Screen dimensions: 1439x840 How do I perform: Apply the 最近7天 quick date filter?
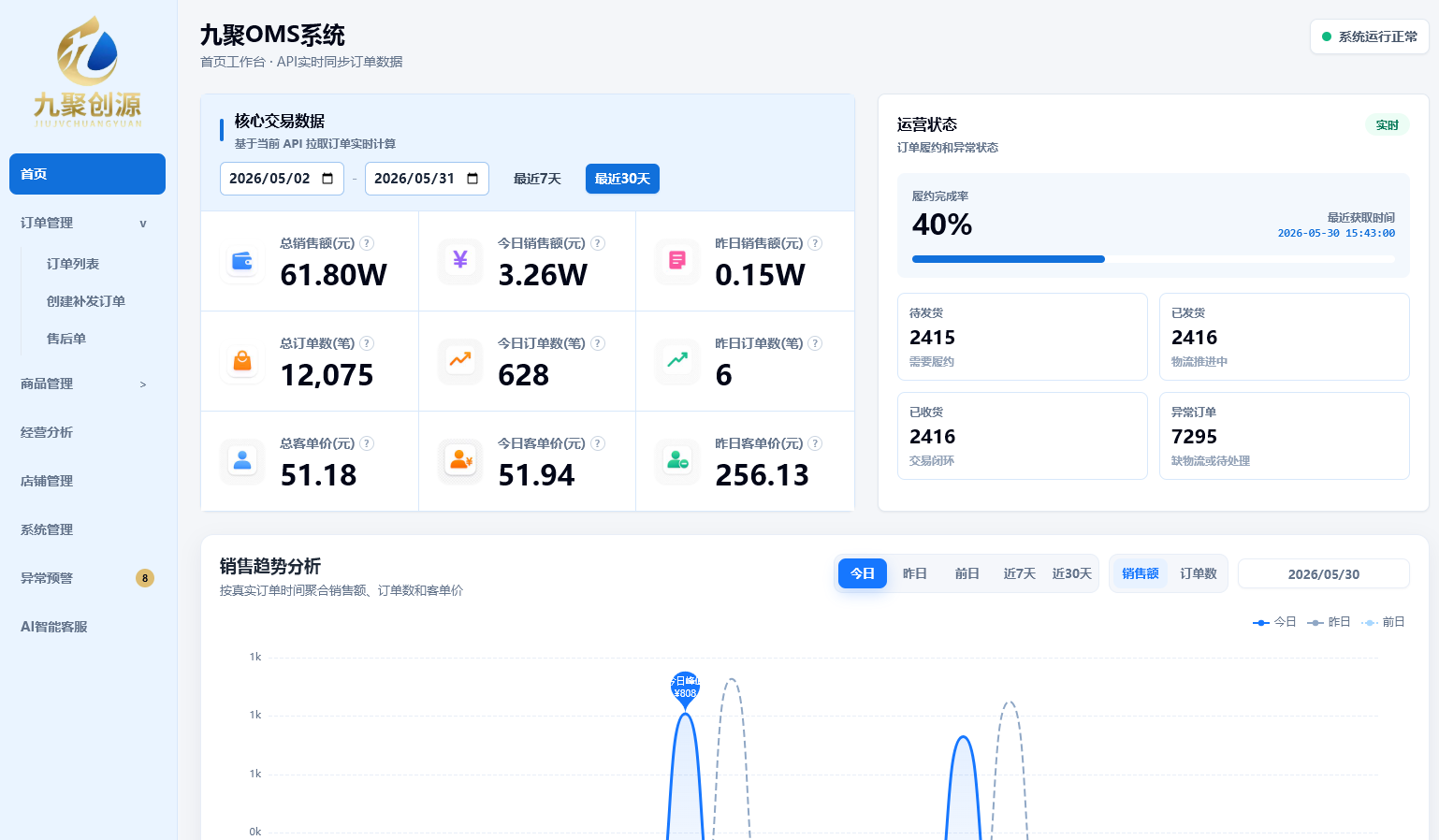(537, 179)
